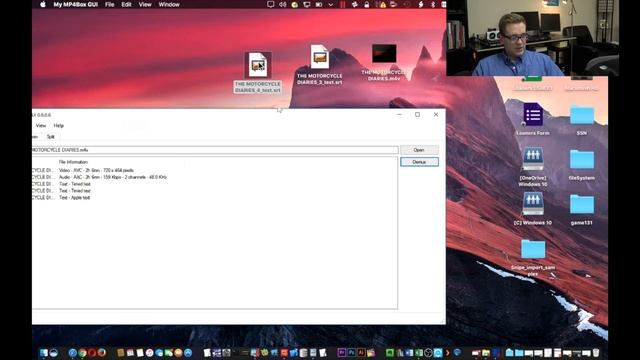
Task: Open the Apple menu
Action: click(42, 4)
